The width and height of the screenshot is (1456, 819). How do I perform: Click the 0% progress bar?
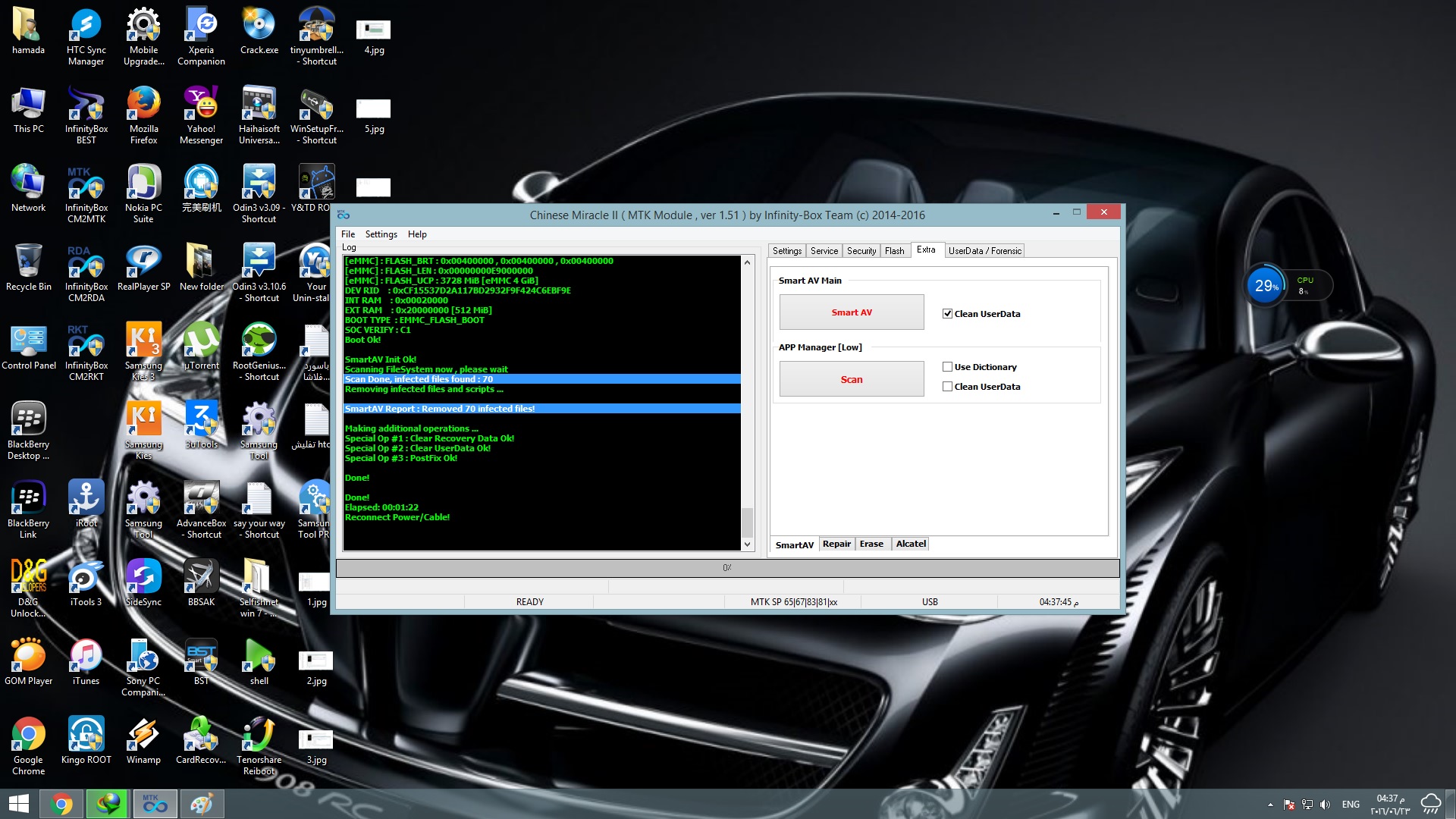coord(727,567)
